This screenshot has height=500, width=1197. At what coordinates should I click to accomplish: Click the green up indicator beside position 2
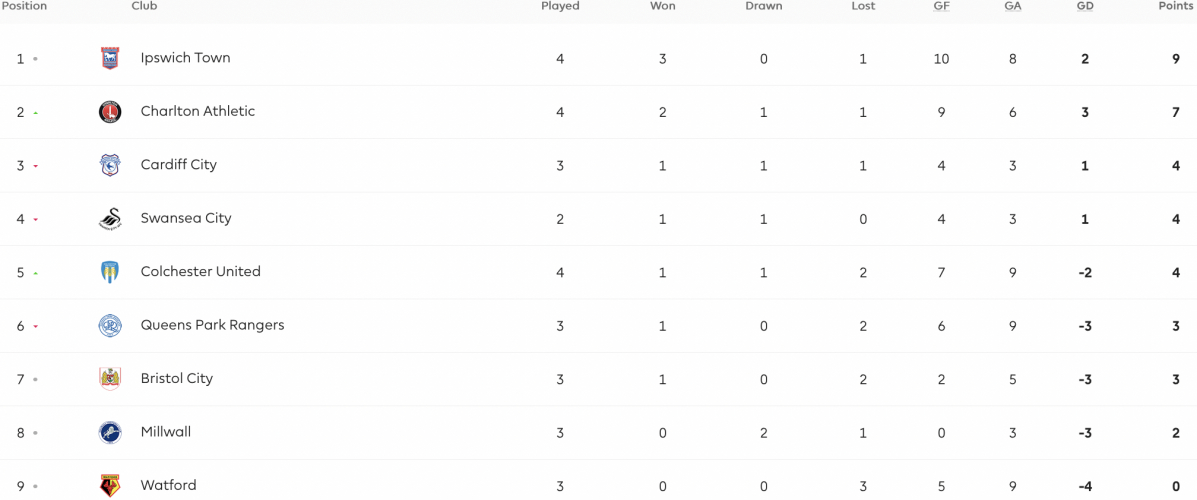(x=36, y=113)
